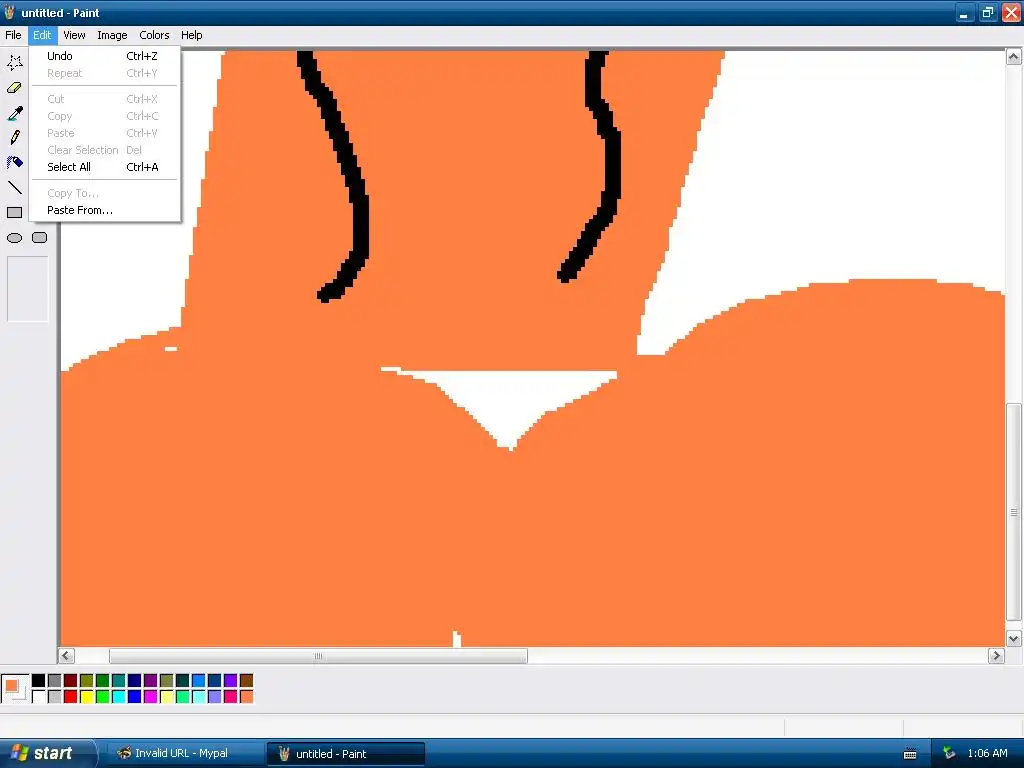
Task: Pick the cyan color swatch
Action: point(118,697)
